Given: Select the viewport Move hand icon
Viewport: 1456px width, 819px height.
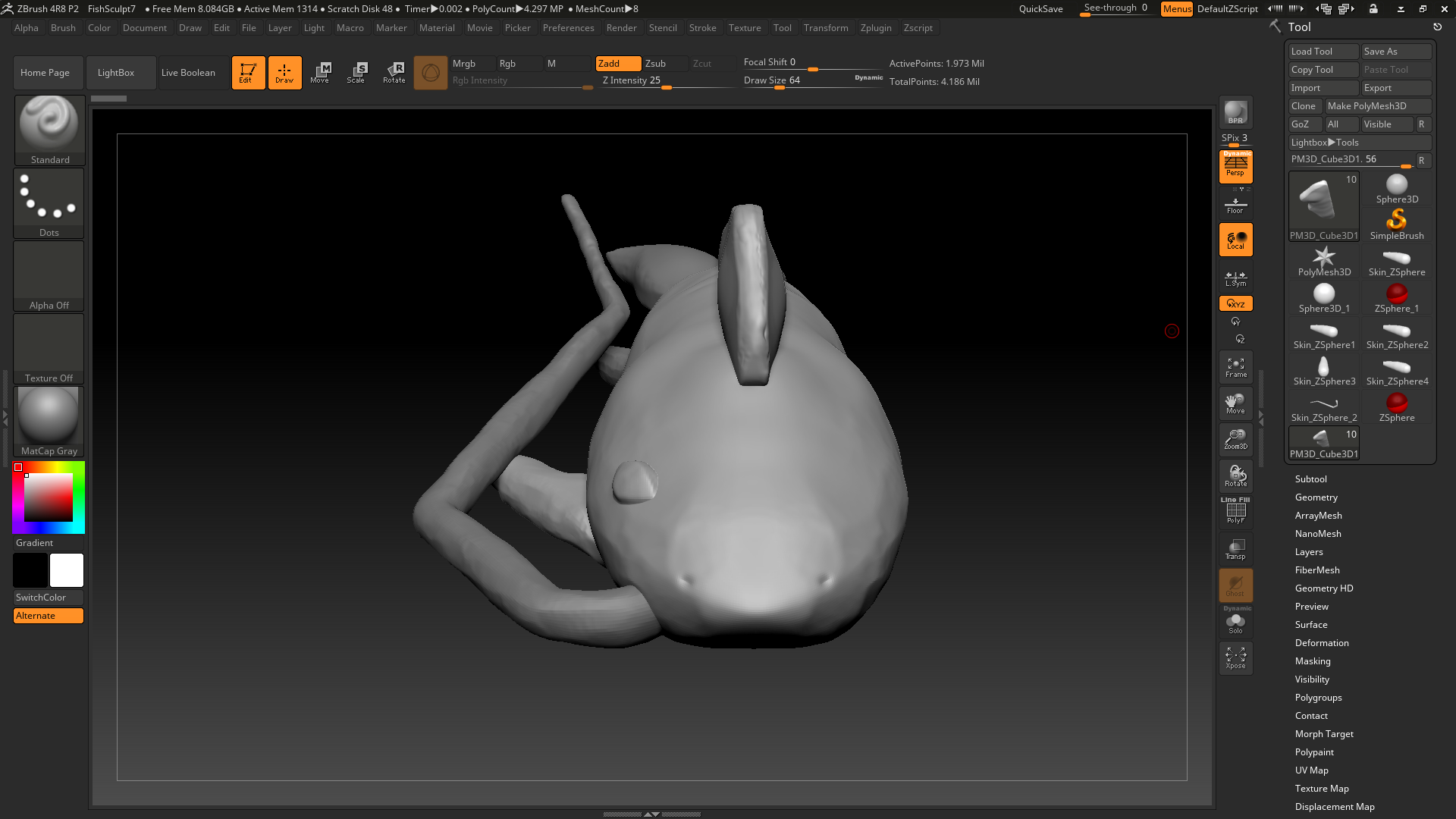Looking at the screenshot, I should 1235,403.
